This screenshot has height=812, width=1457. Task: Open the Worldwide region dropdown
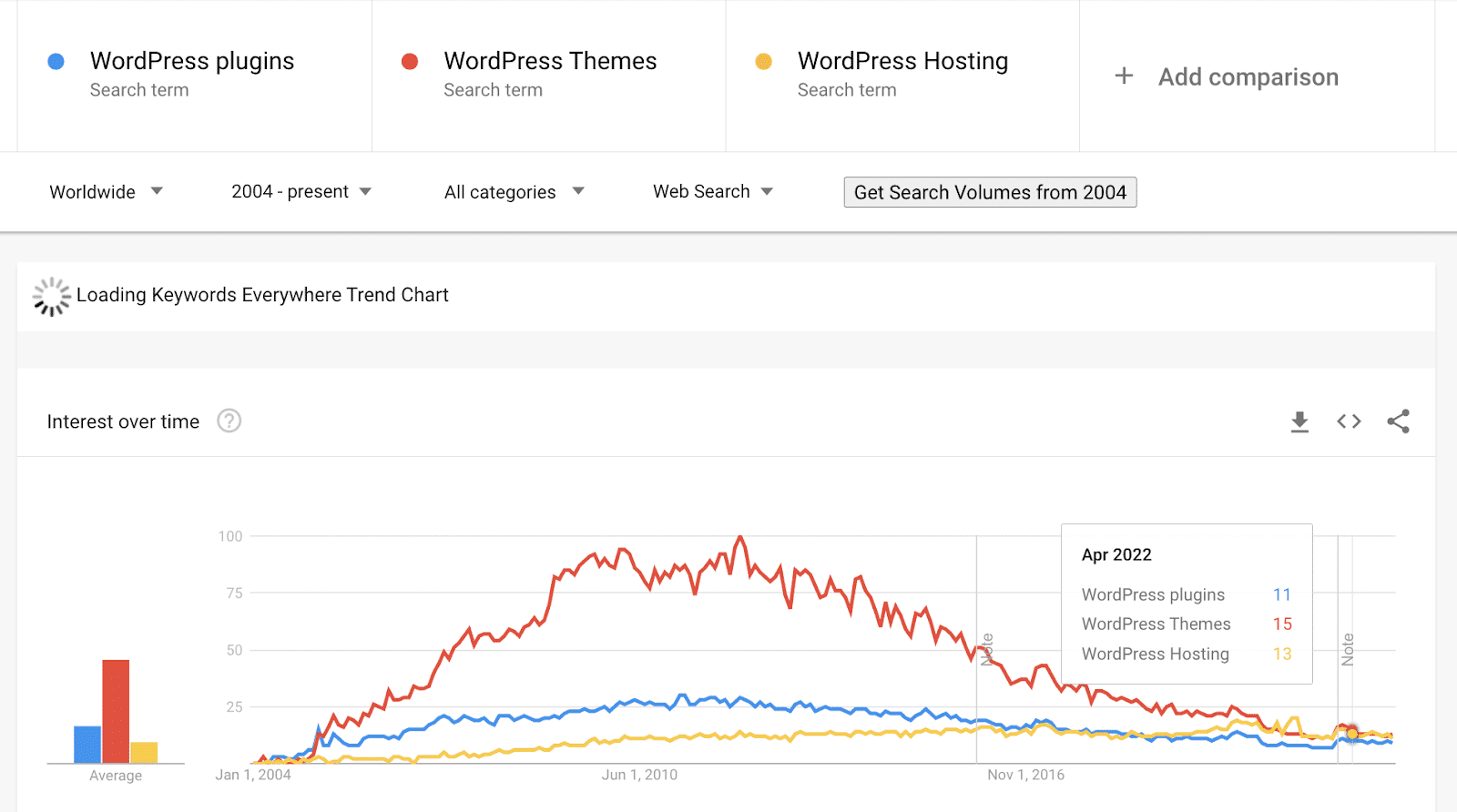pyautogui.click(x=105, y=191)
